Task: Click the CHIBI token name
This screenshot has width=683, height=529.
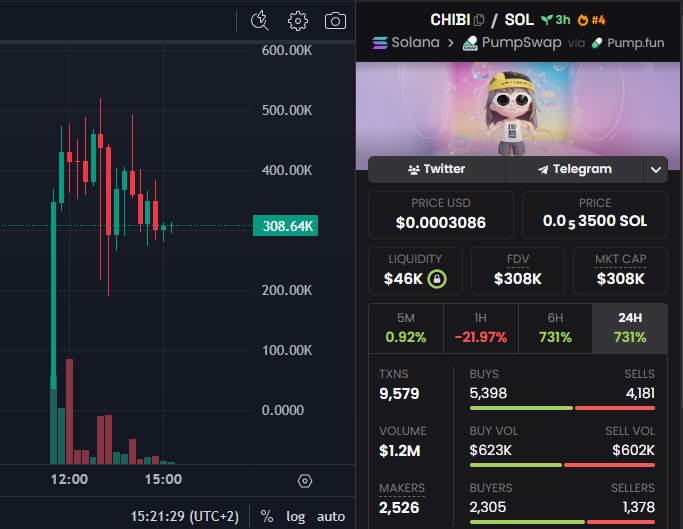Action: (x=450, y=20)
